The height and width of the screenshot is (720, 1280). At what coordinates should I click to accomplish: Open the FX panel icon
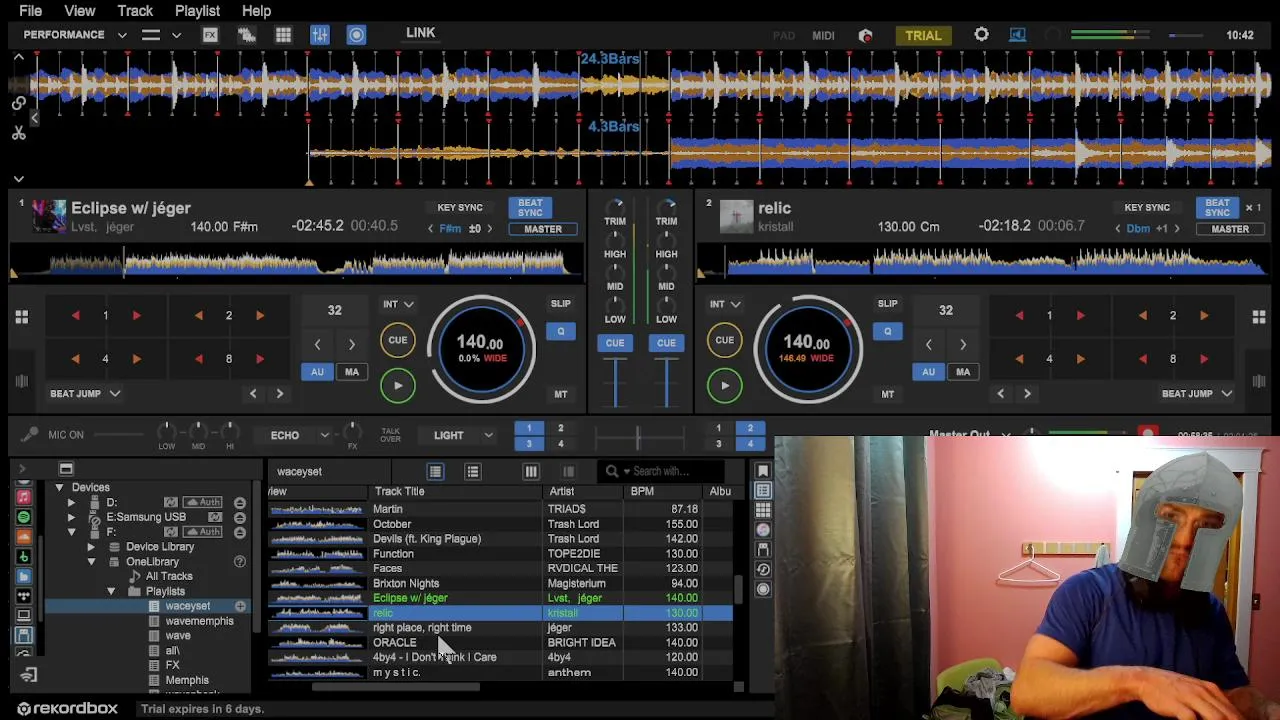[210, 35]
